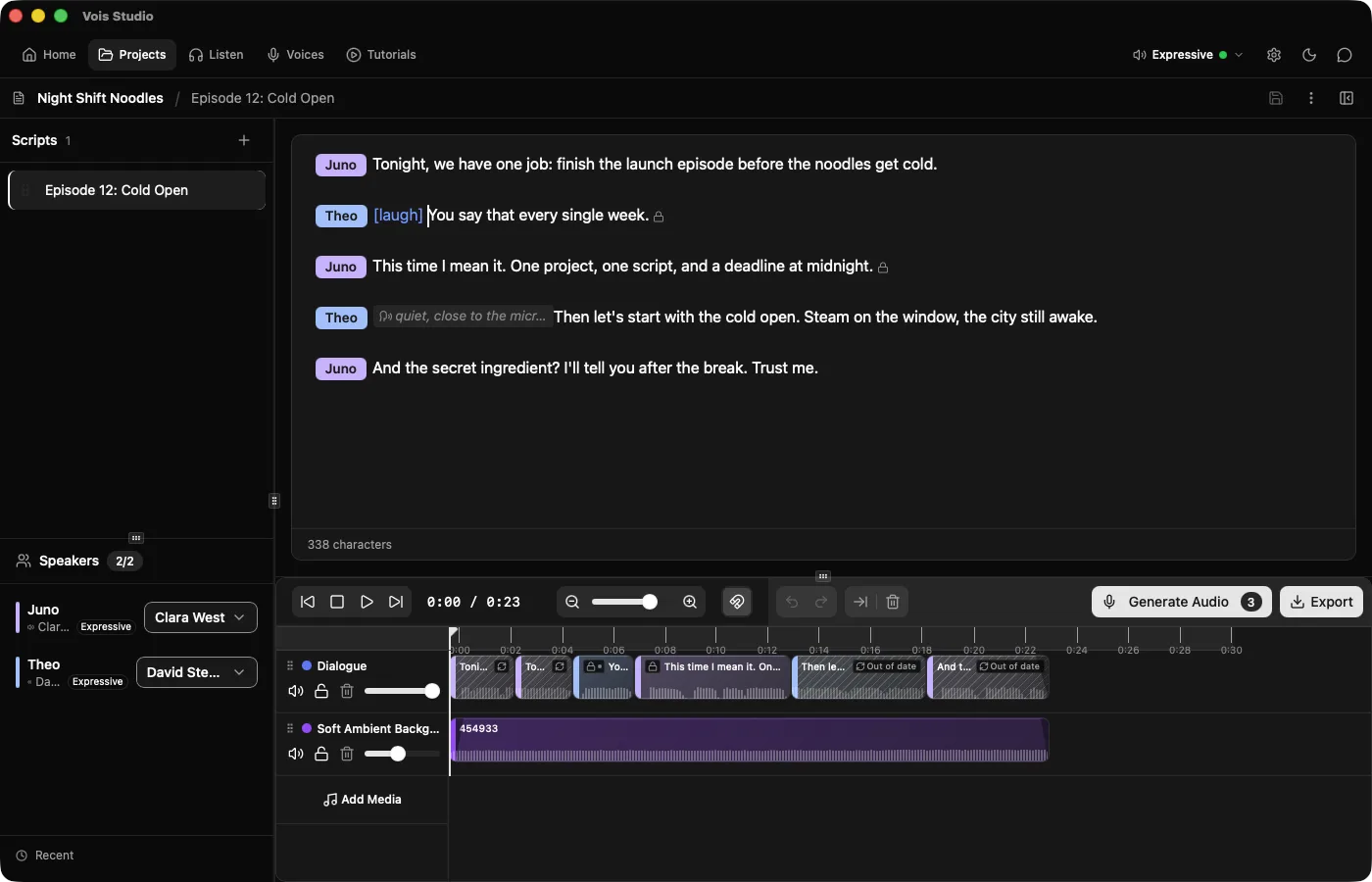The image size is (1372, 882).
Task: Click the Generate Audio button
Action: pyautogui.click(x=1182, y=602)
